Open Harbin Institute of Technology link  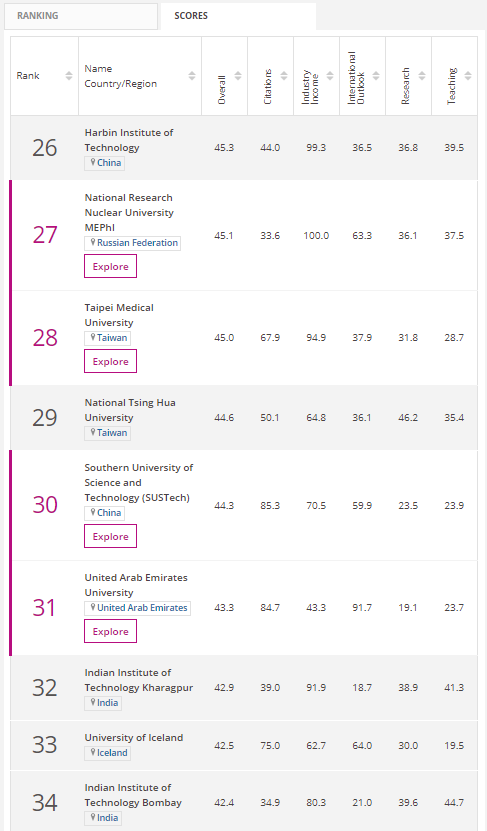(129, 140)
